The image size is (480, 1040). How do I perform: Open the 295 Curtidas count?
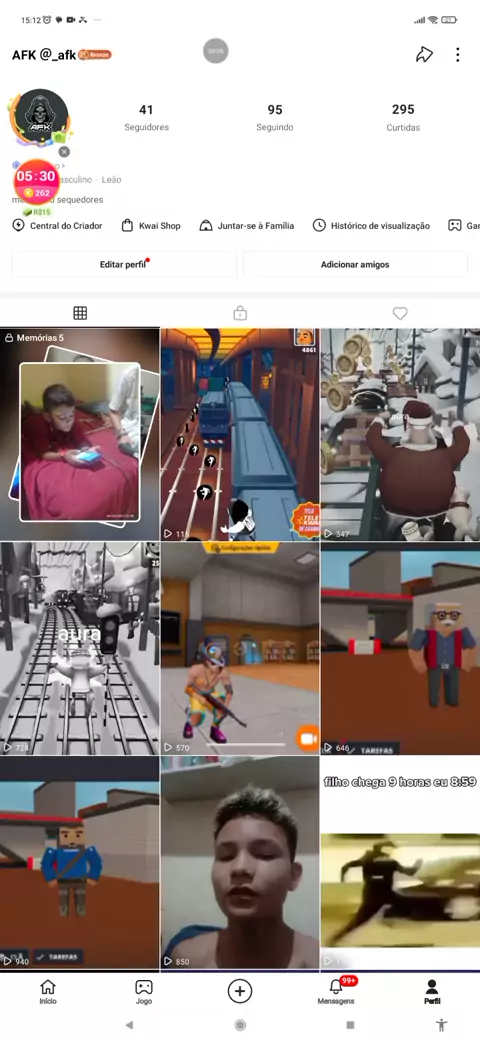click(x=403, y=117)
